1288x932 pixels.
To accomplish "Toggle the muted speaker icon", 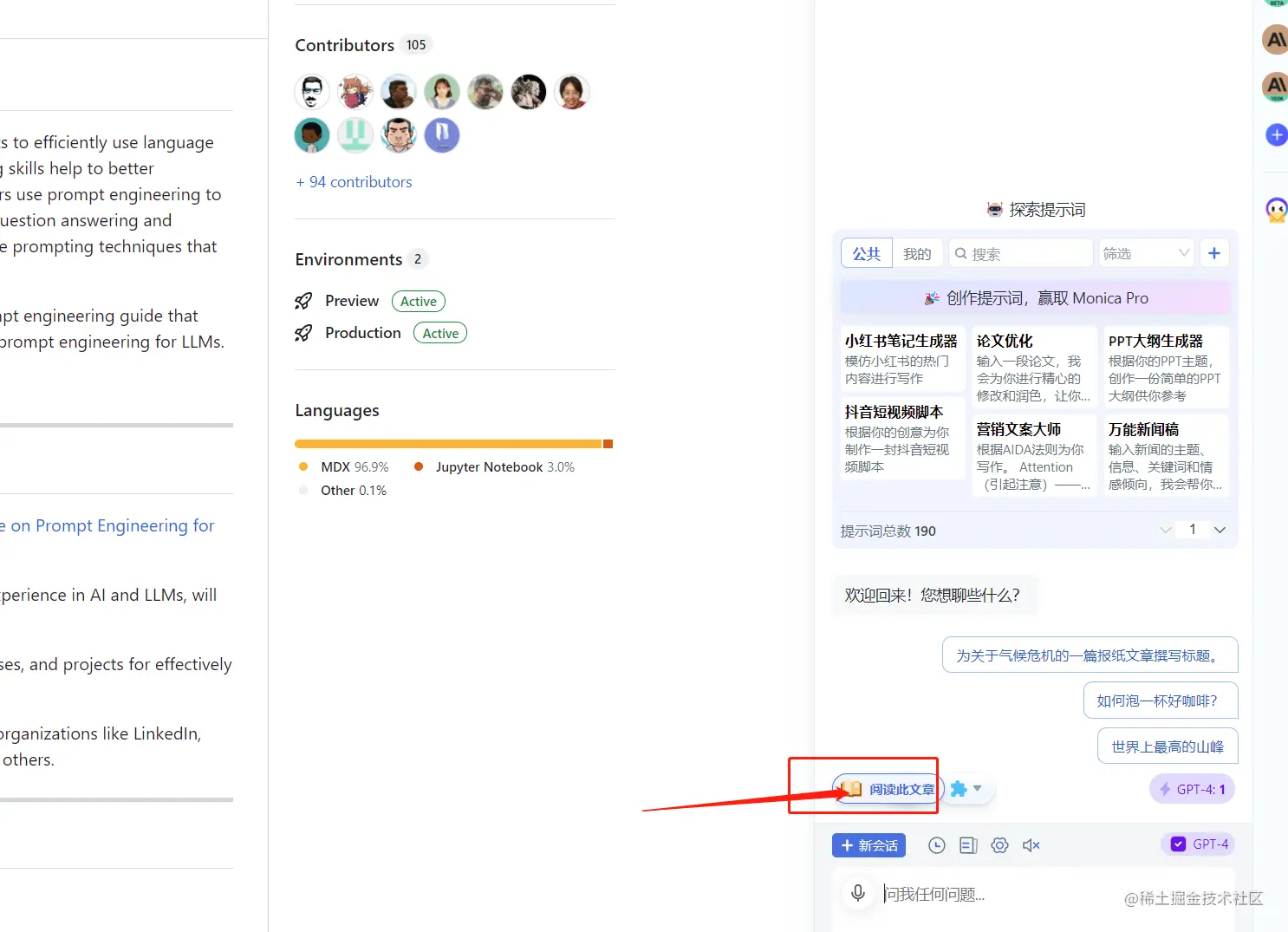I will click(1031, 845).
